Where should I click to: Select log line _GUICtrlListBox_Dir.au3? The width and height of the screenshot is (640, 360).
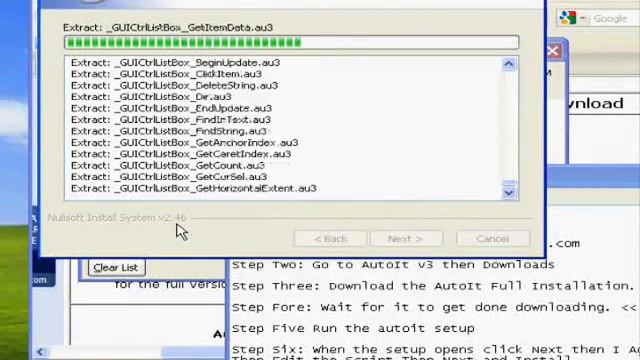[x=151, y=97]
